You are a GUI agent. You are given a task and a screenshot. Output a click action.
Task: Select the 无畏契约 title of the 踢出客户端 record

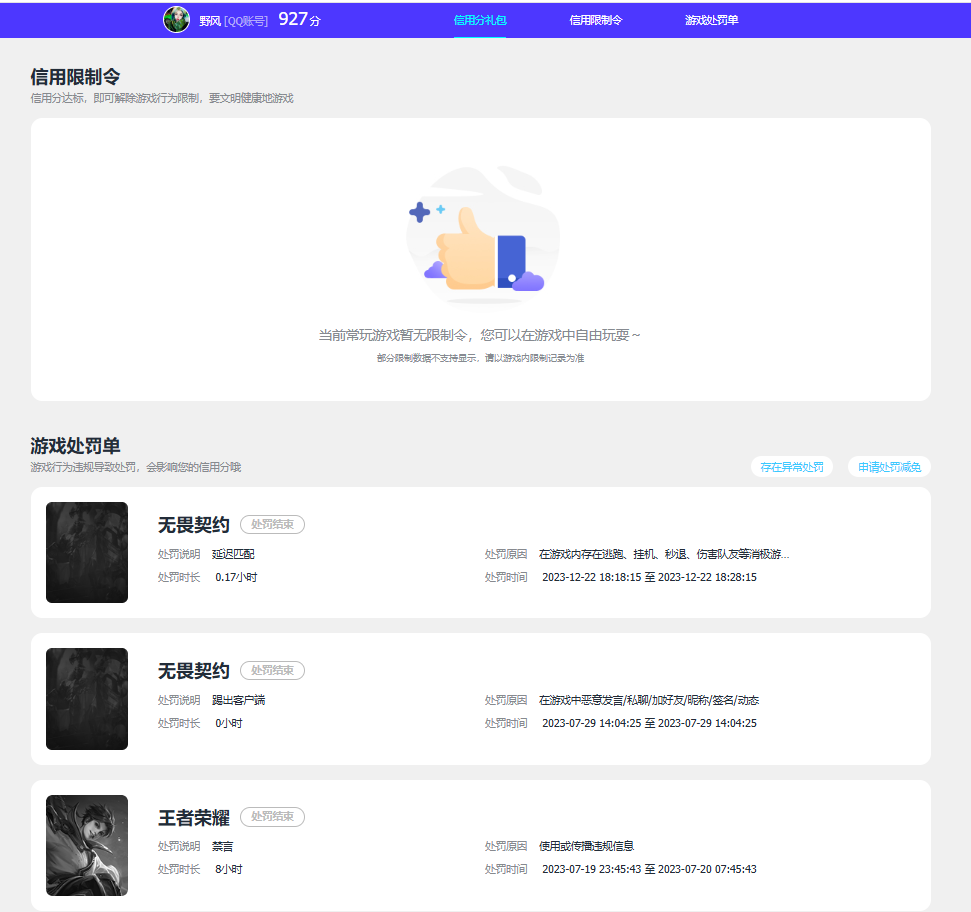click(194, 671)
